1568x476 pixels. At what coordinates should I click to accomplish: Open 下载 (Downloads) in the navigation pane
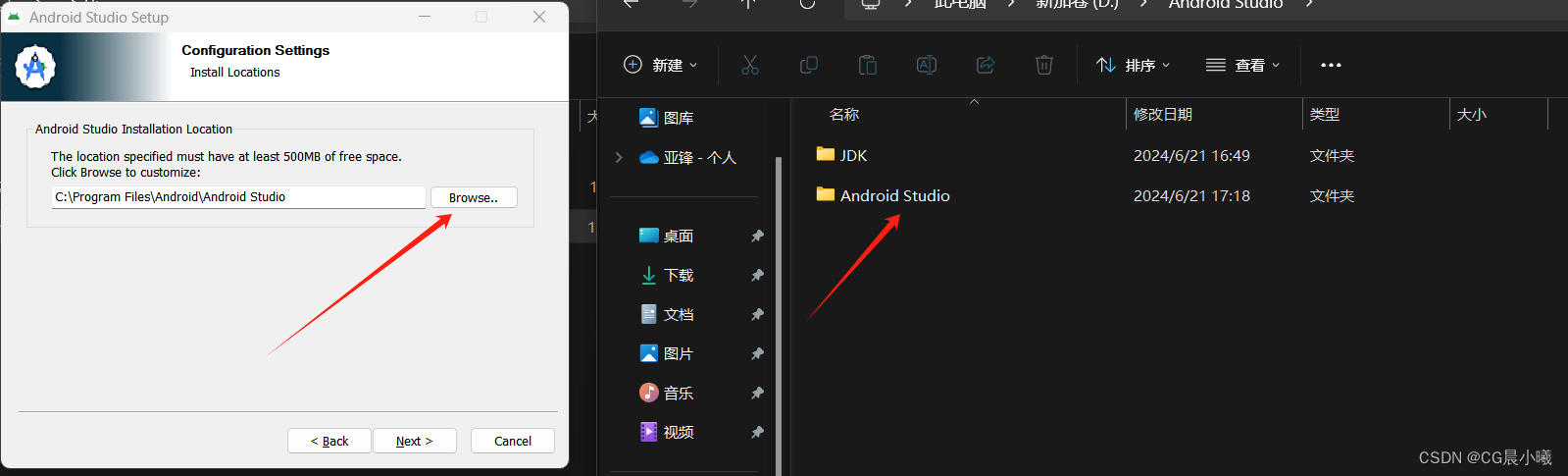tap(679, 275)
